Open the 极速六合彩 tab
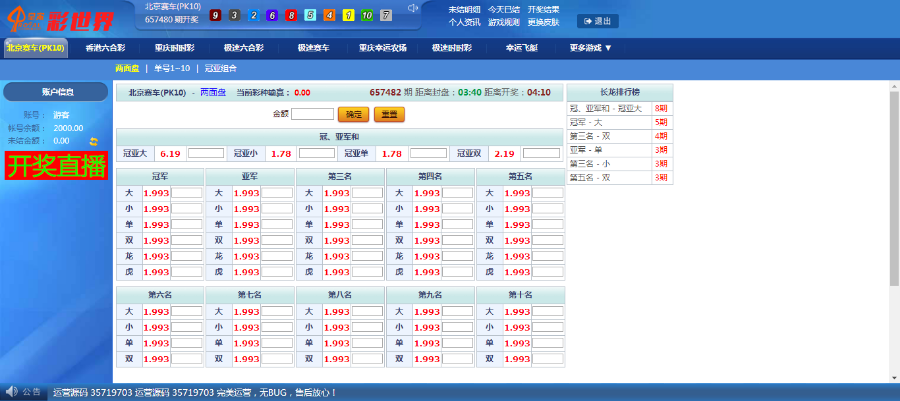This screenshot has height=401, width=900. 244,48
